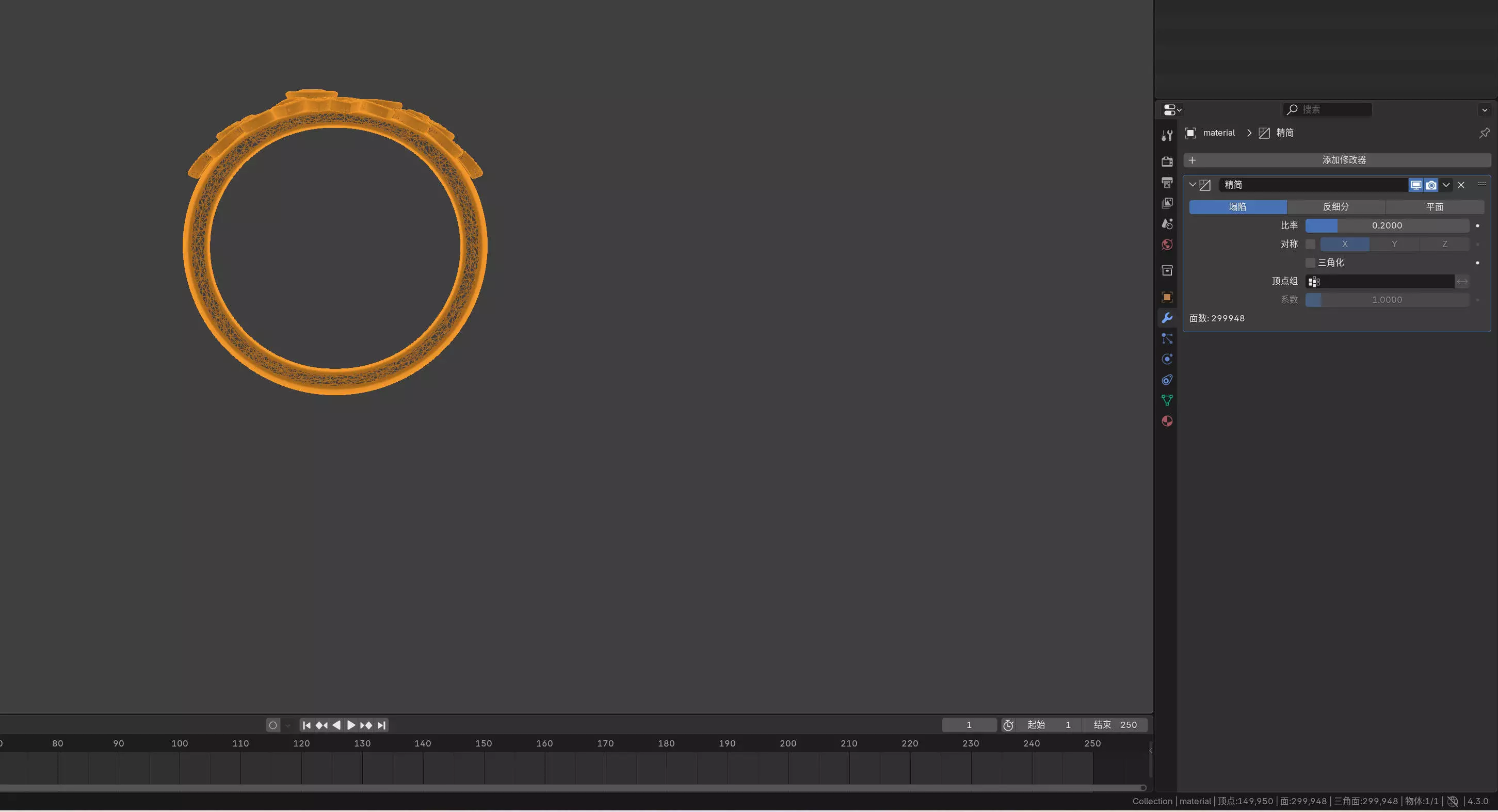Viewport: 1498px width, 812px height.
Task: Collapse the 精简 modifier panel
Action: [x=1192, y=185]
